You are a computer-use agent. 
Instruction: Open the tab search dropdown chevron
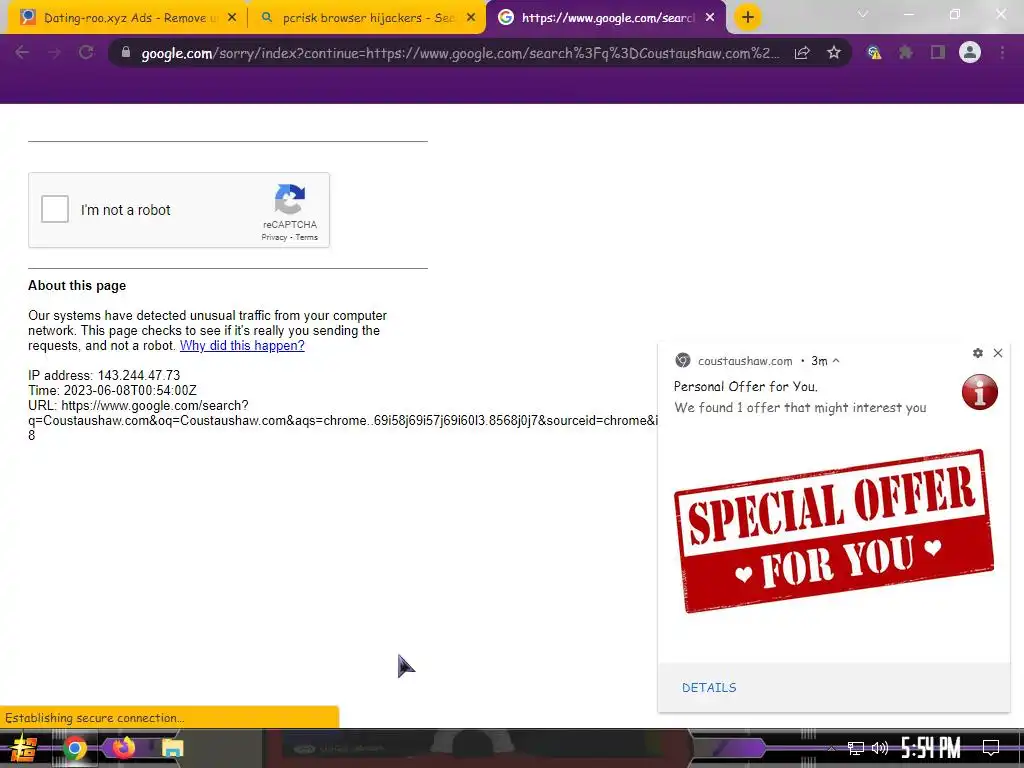[863, 14]
